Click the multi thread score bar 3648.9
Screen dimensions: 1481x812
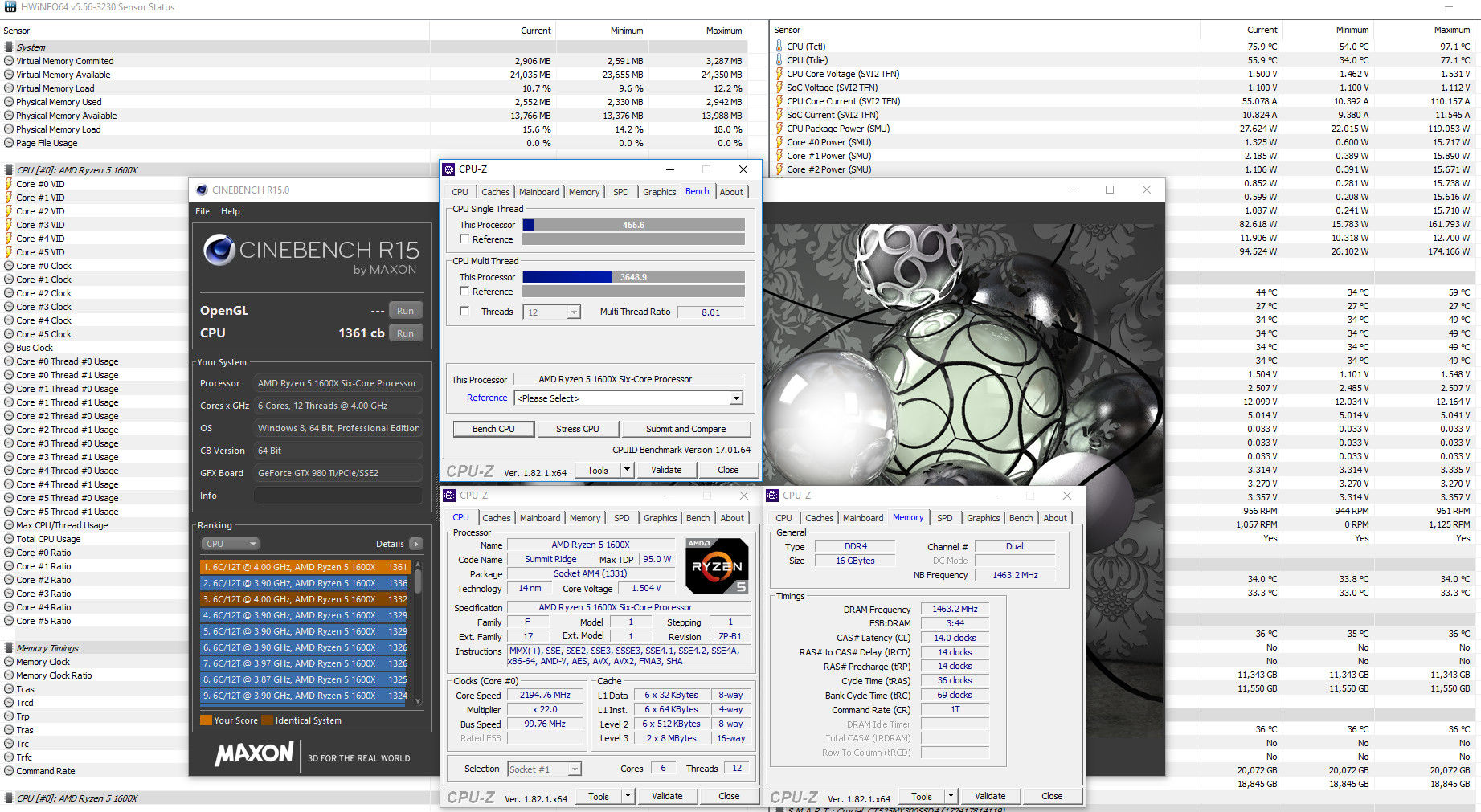(633, 277)
